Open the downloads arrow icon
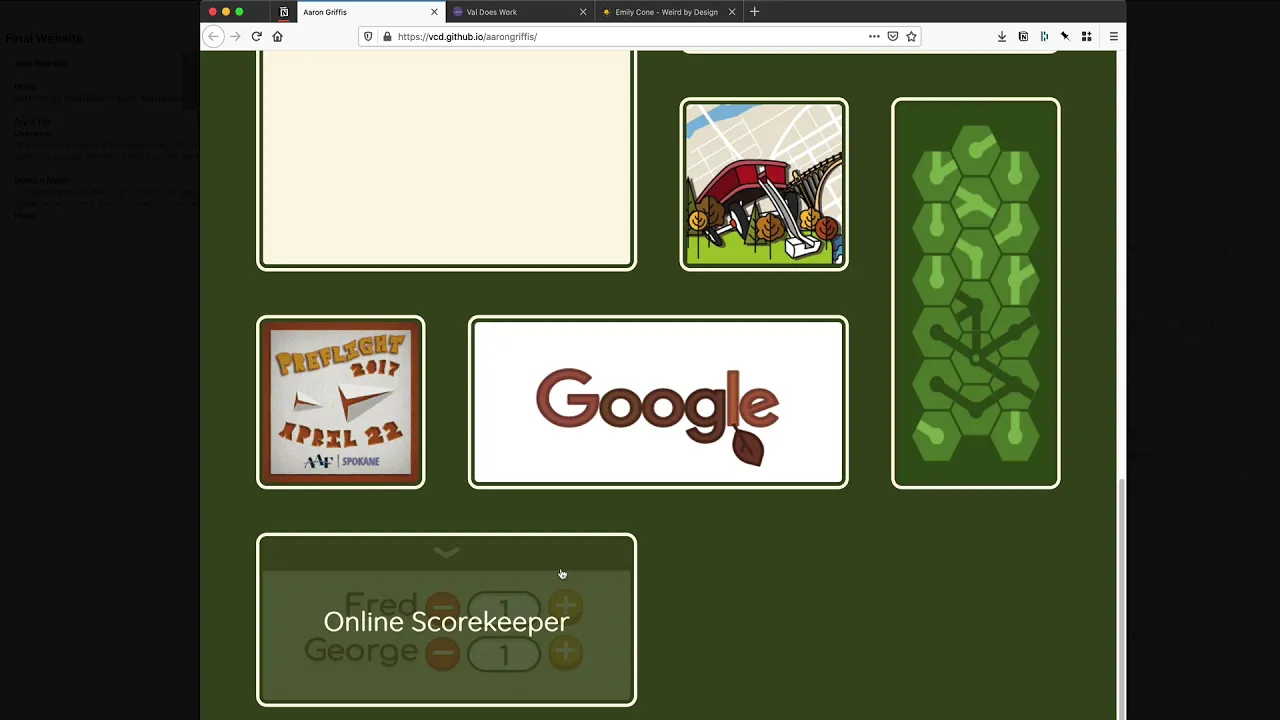Screen dimensions: 1280x720 point(1002,36)
